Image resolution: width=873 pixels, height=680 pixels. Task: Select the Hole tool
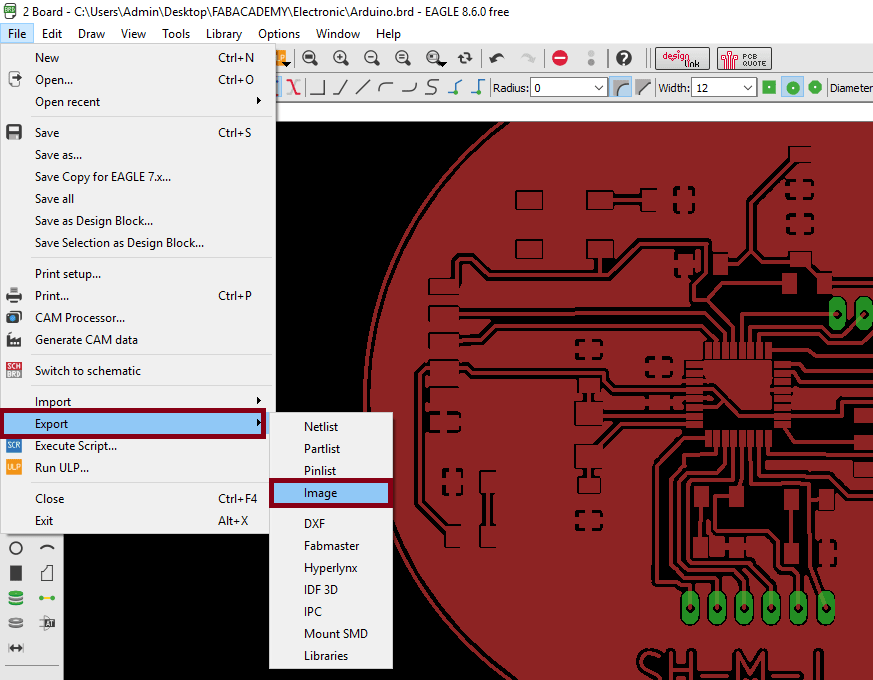16,623
